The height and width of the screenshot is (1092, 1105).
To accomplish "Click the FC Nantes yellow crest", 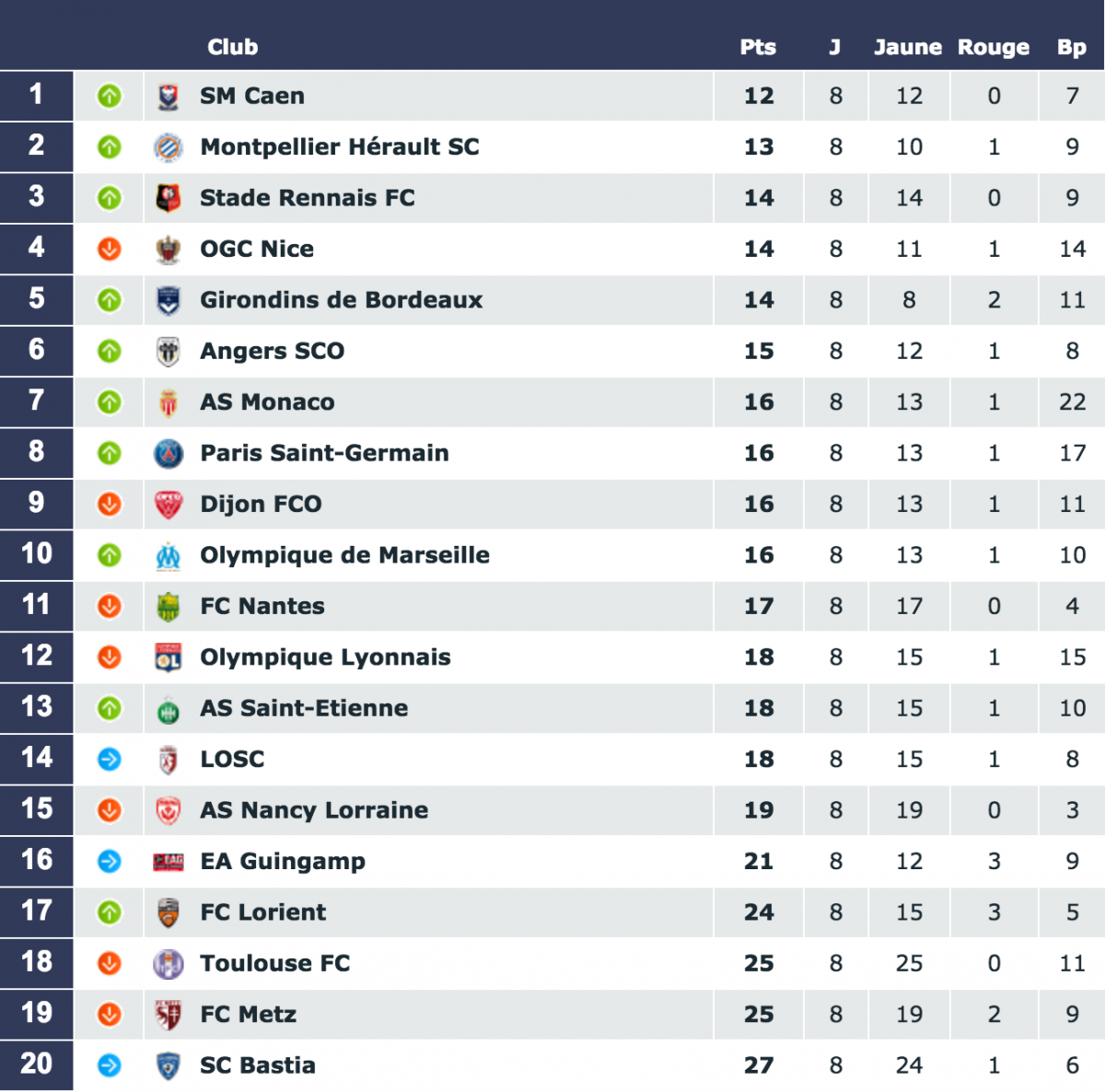I will [168, 606].
